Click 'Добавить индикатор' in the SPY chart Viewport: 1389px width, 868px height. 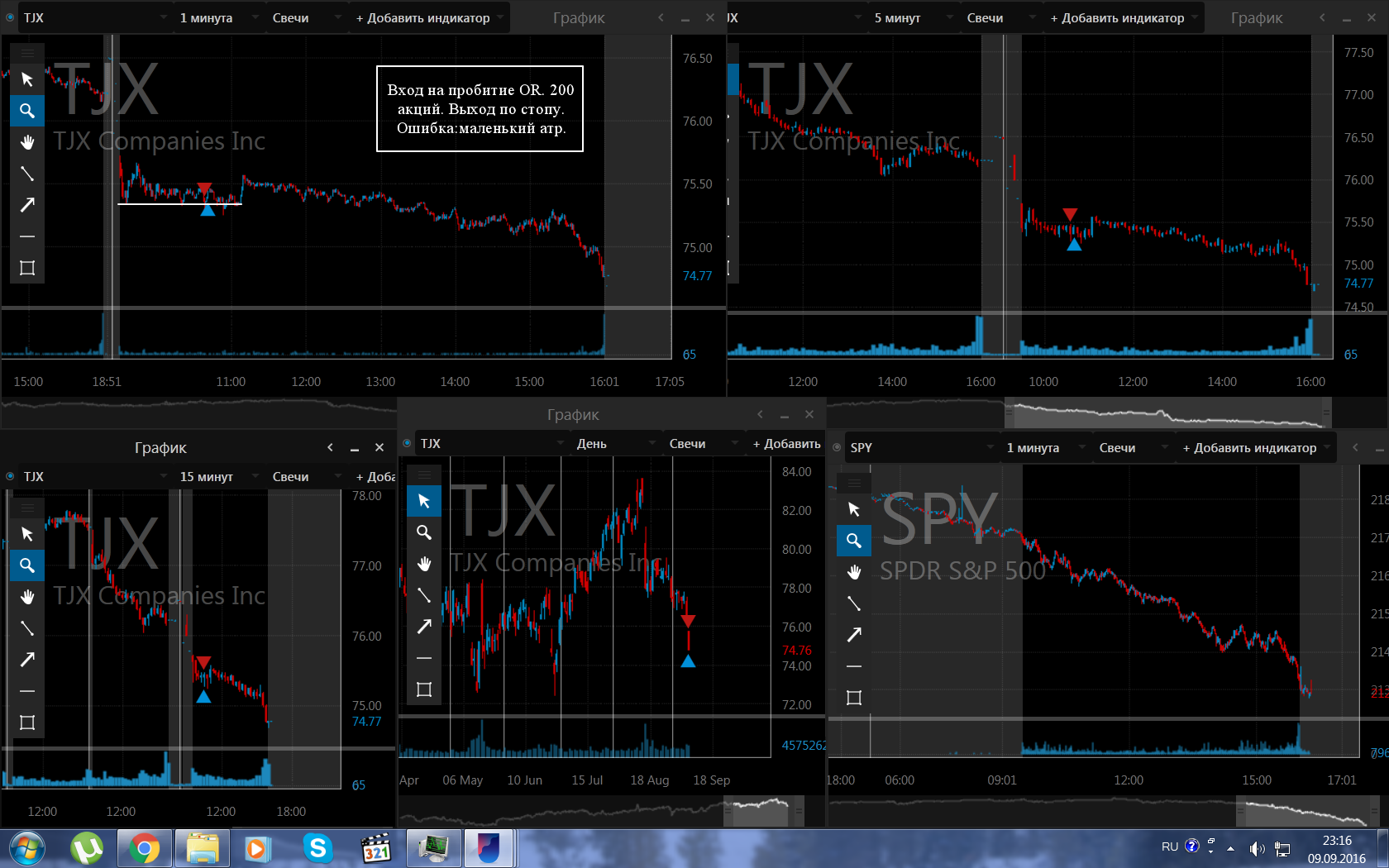click(1256, 447)
